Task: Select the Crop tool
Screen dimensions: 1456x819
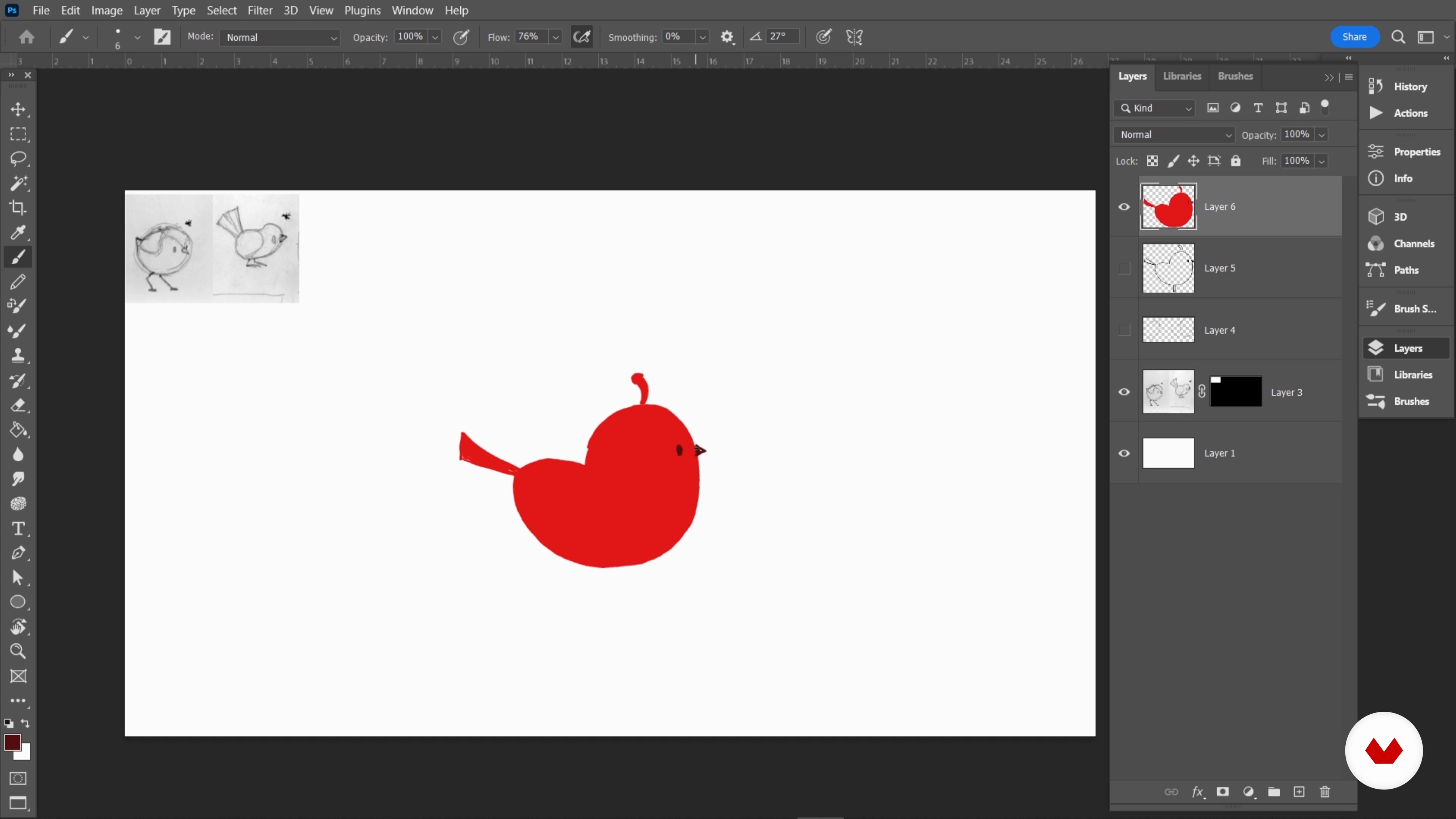Action: tap(18, 207)
